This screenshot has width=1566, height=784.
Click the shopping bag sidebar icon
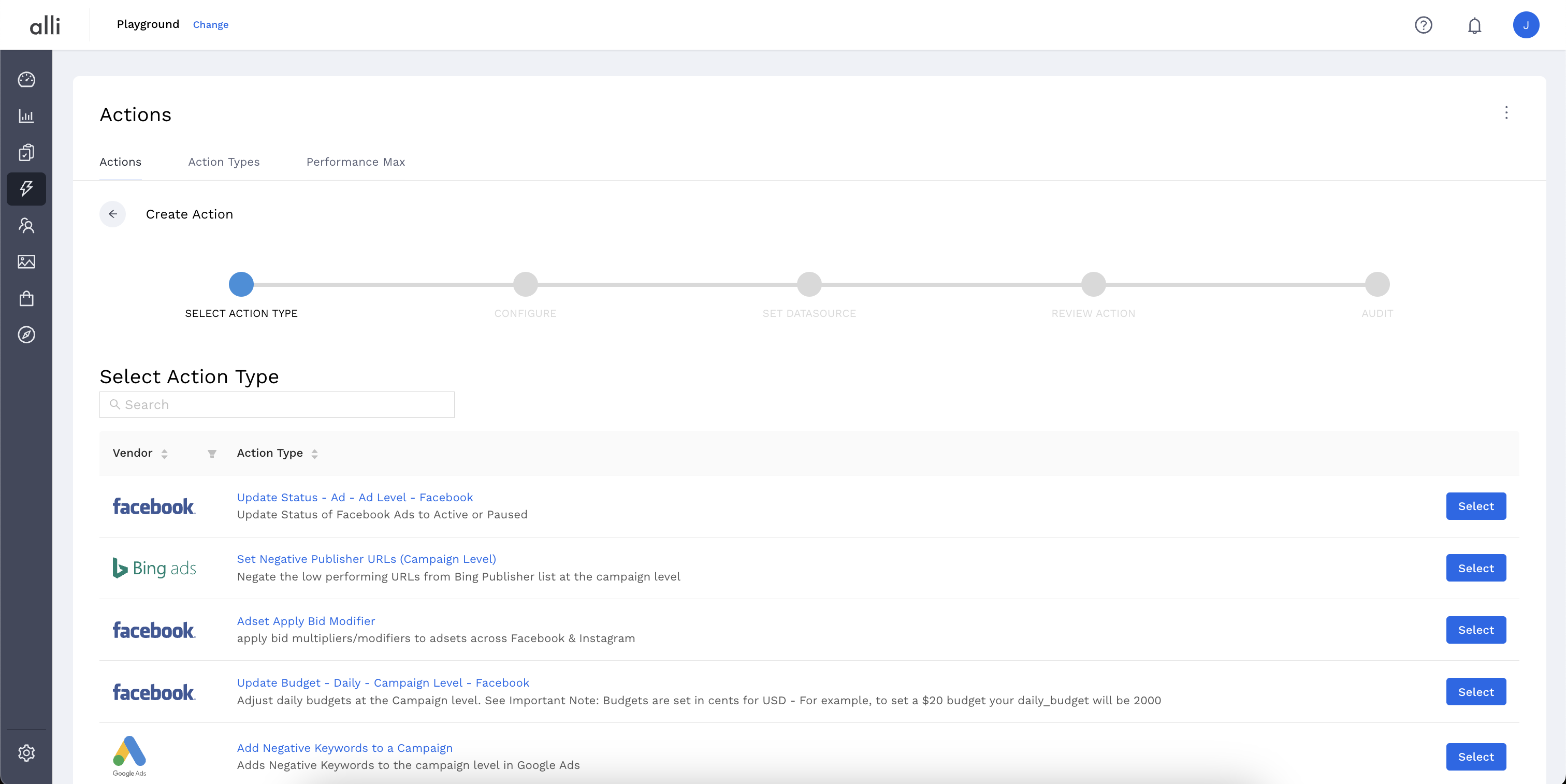click(x=26, y=298)
